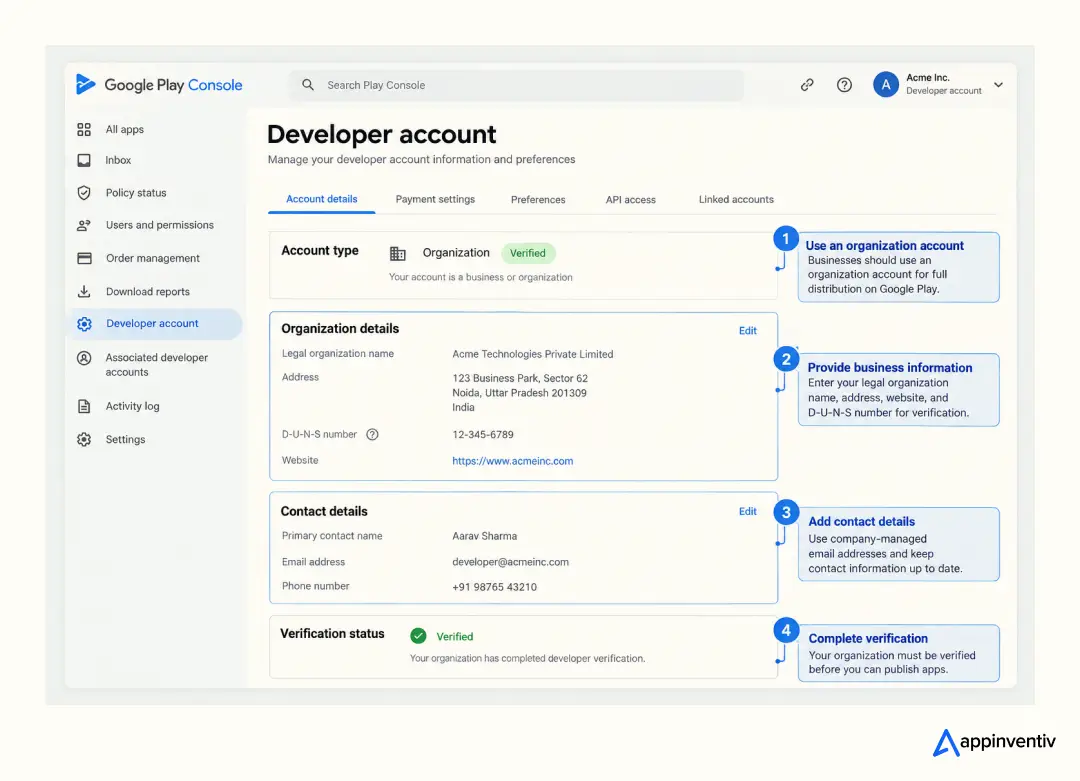Click the Download reports arrow icon
This screenshot has width=1080, height=781.
tap(84, 291)
